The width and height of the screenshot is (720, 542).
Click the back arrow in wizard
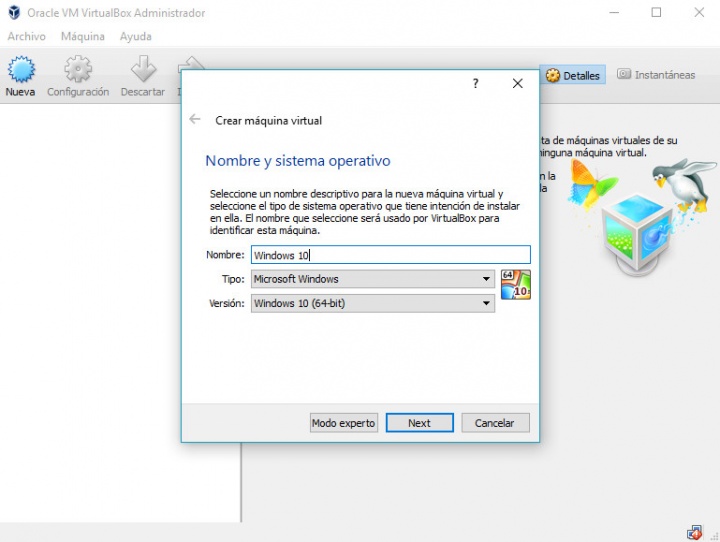tap(195, 119)
